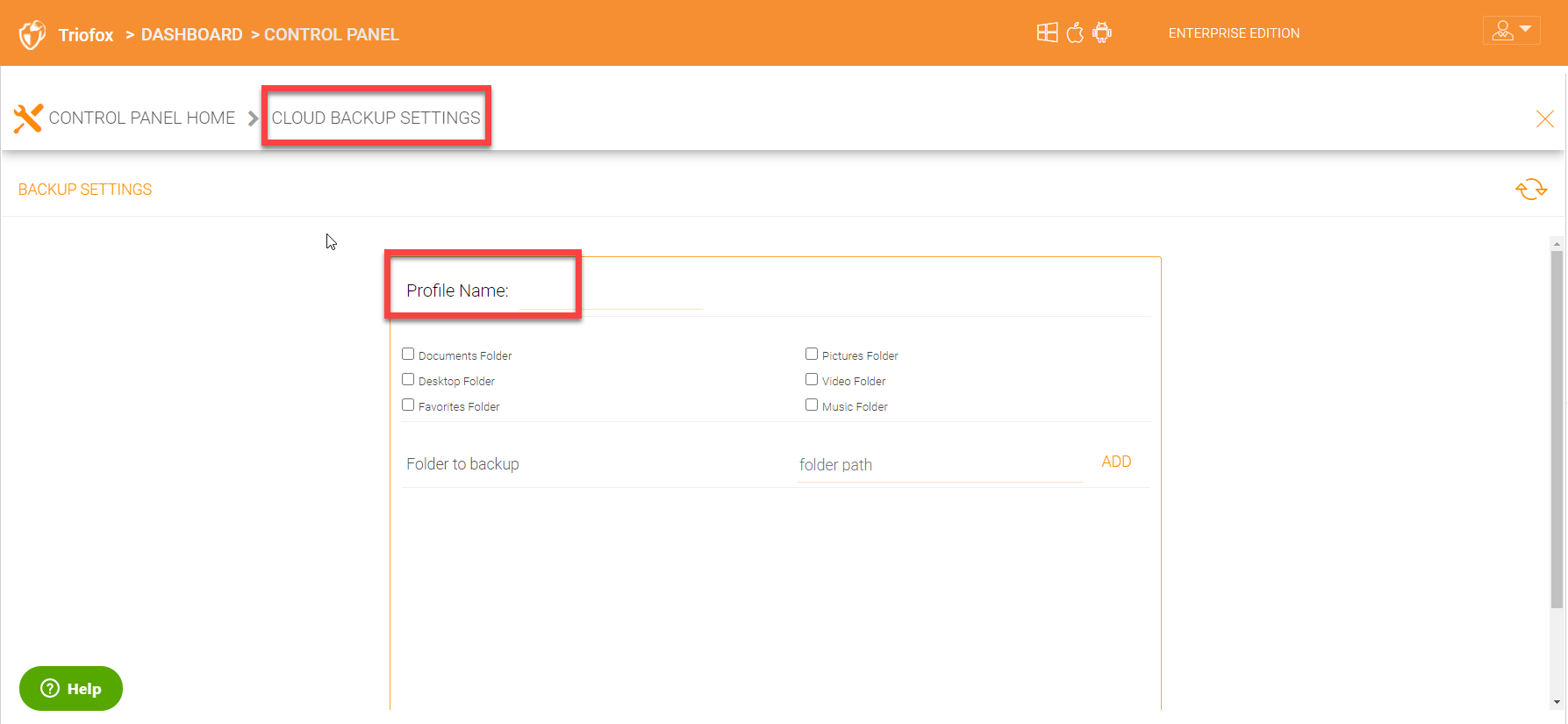Tick the Music Folder checkbox
1568x724 pixels.
coord(812,405)
